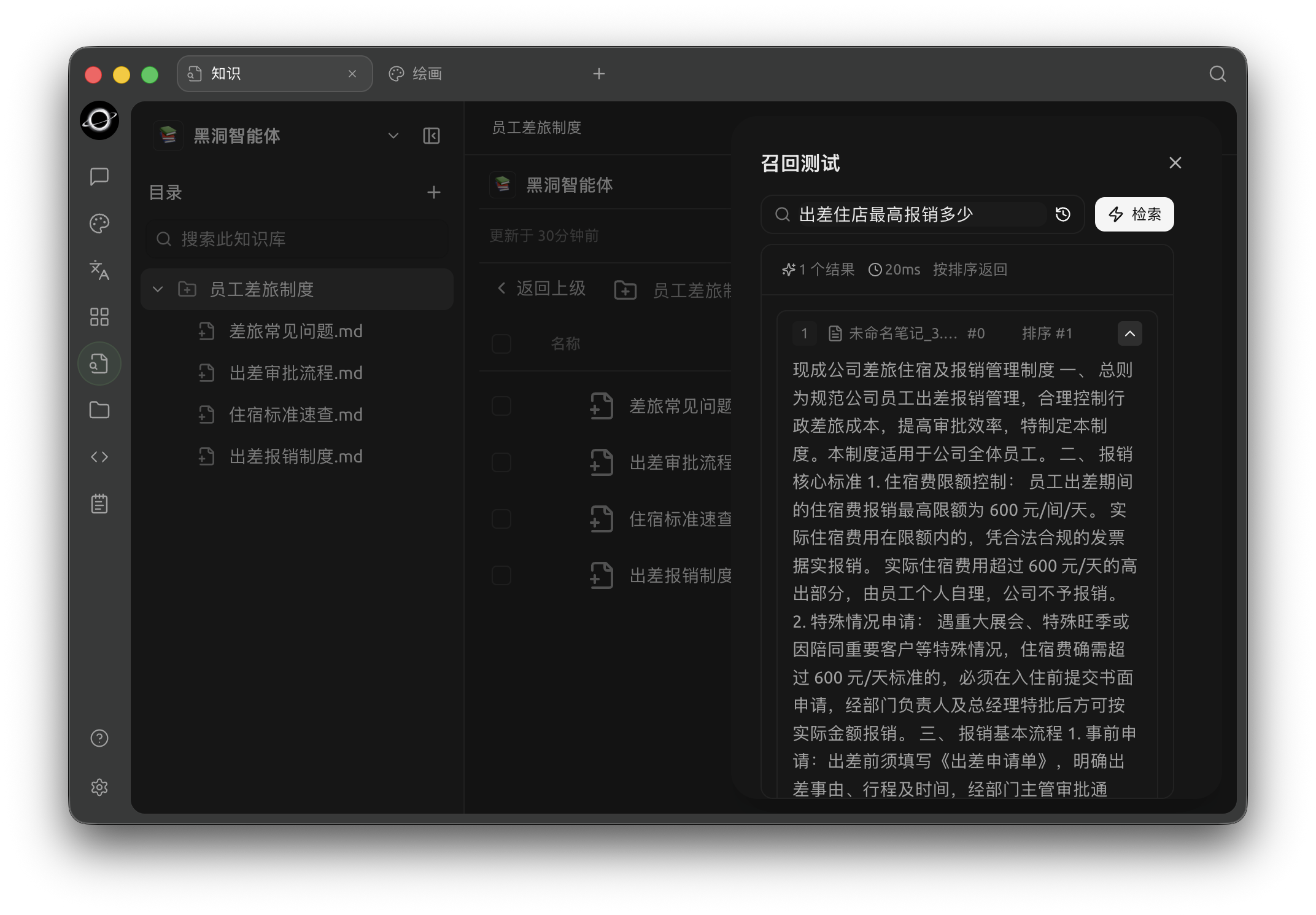Image resolution: width=1316 pixels, height=915 pixels.
Task: Close the 知识 tab
Action: (352, 74)
